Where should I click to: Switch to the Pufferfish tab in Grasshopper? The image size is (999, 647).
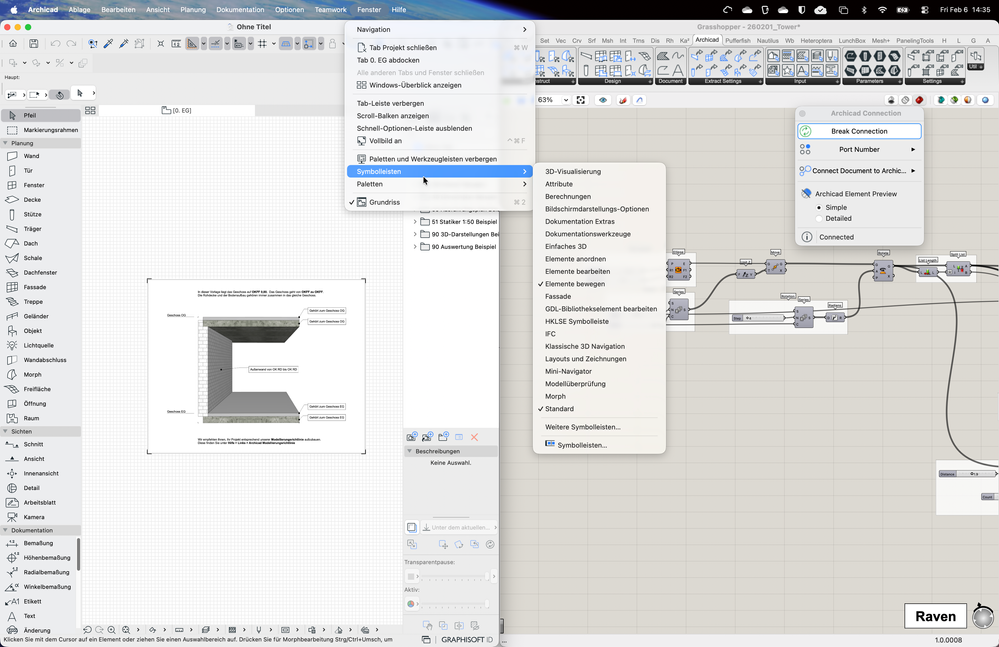pyautogui.click(x=738, y=40)
